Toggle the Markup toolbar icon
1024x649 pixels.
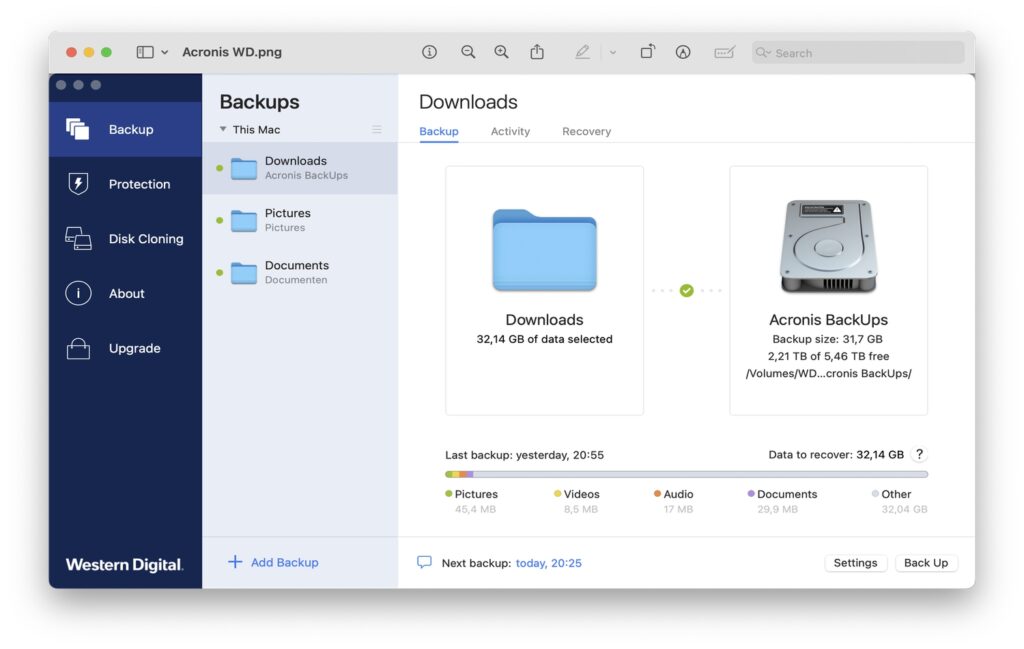(x=682, y=52)
